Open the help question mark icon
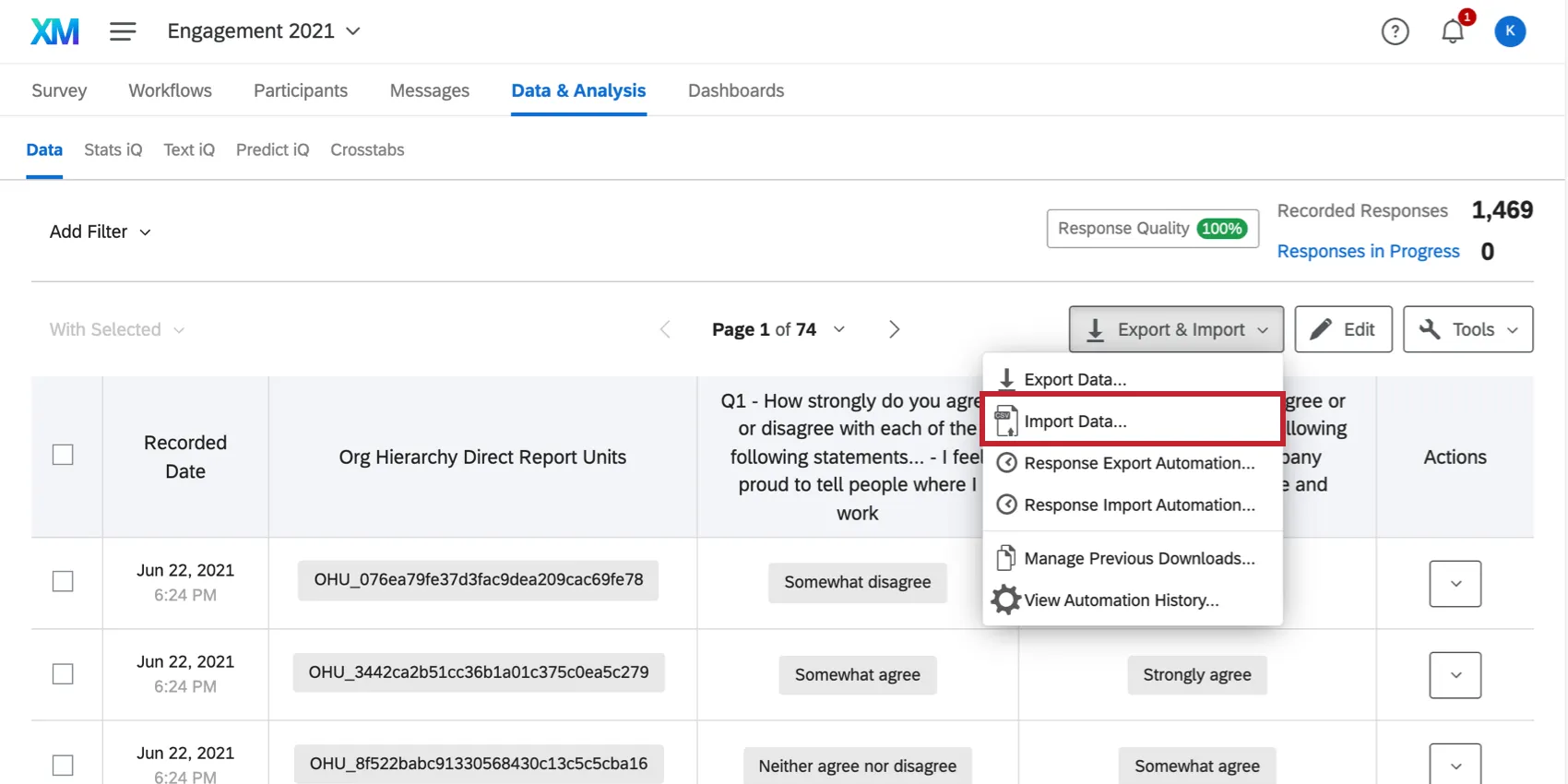This screenshot has height=784, width=1568. point(1395,31)
